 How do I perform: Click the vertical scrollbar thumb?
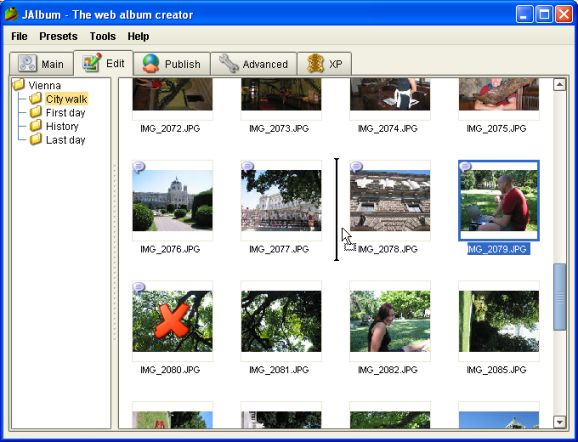560,297
